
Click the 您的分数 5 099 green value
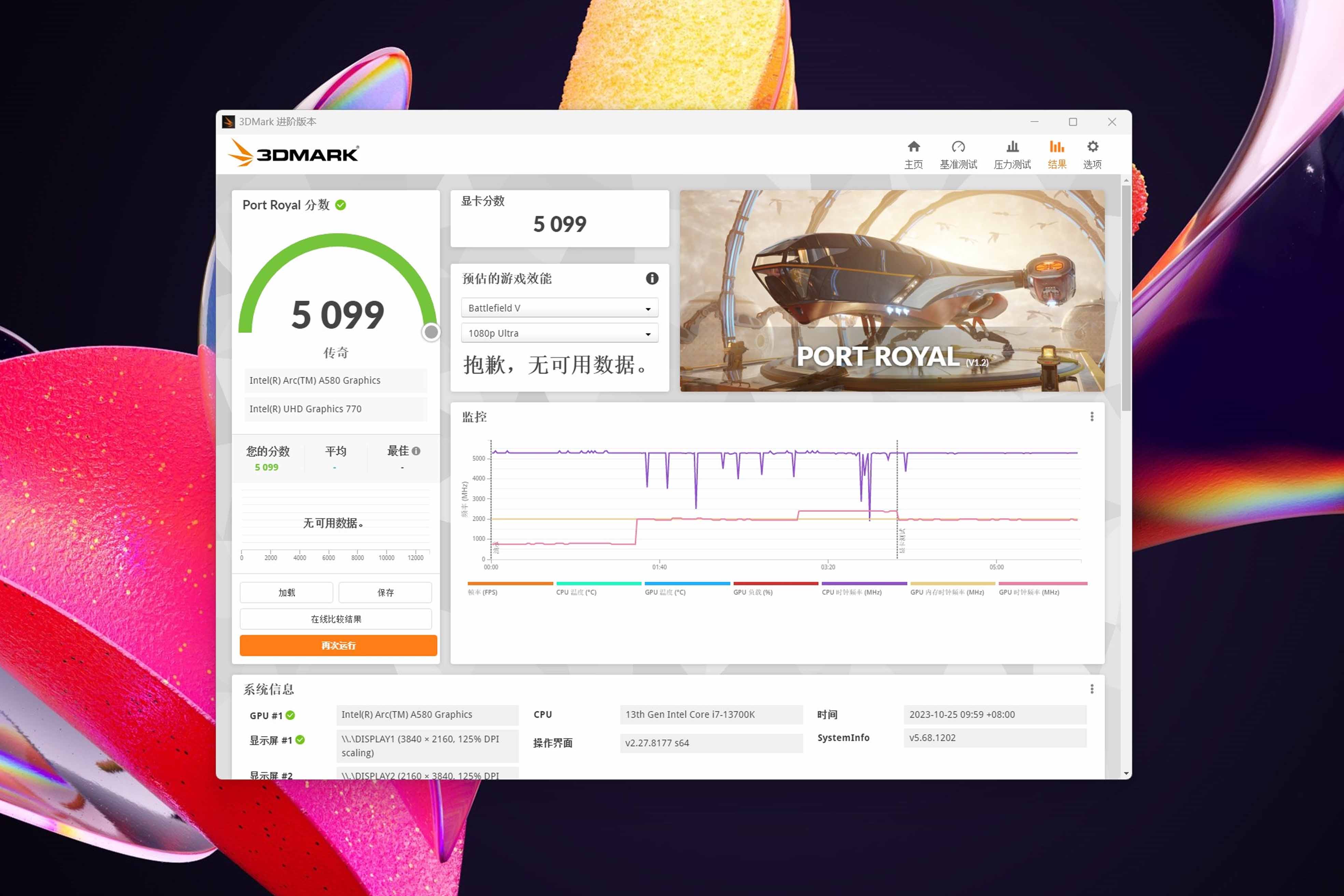pyautogui.click(x=266, y=467)
